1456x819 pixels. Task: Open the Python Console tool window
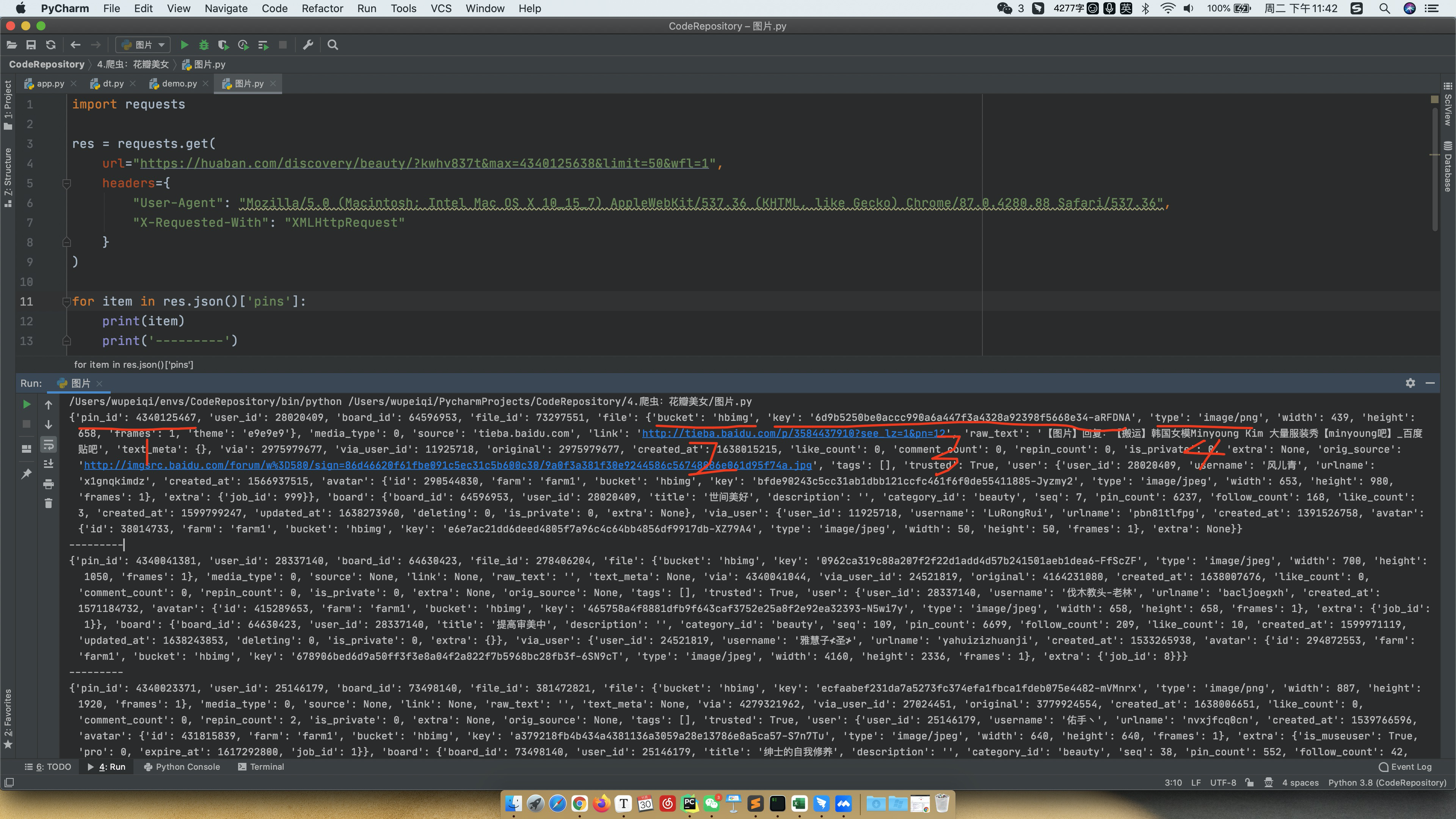tap(182, 766)
